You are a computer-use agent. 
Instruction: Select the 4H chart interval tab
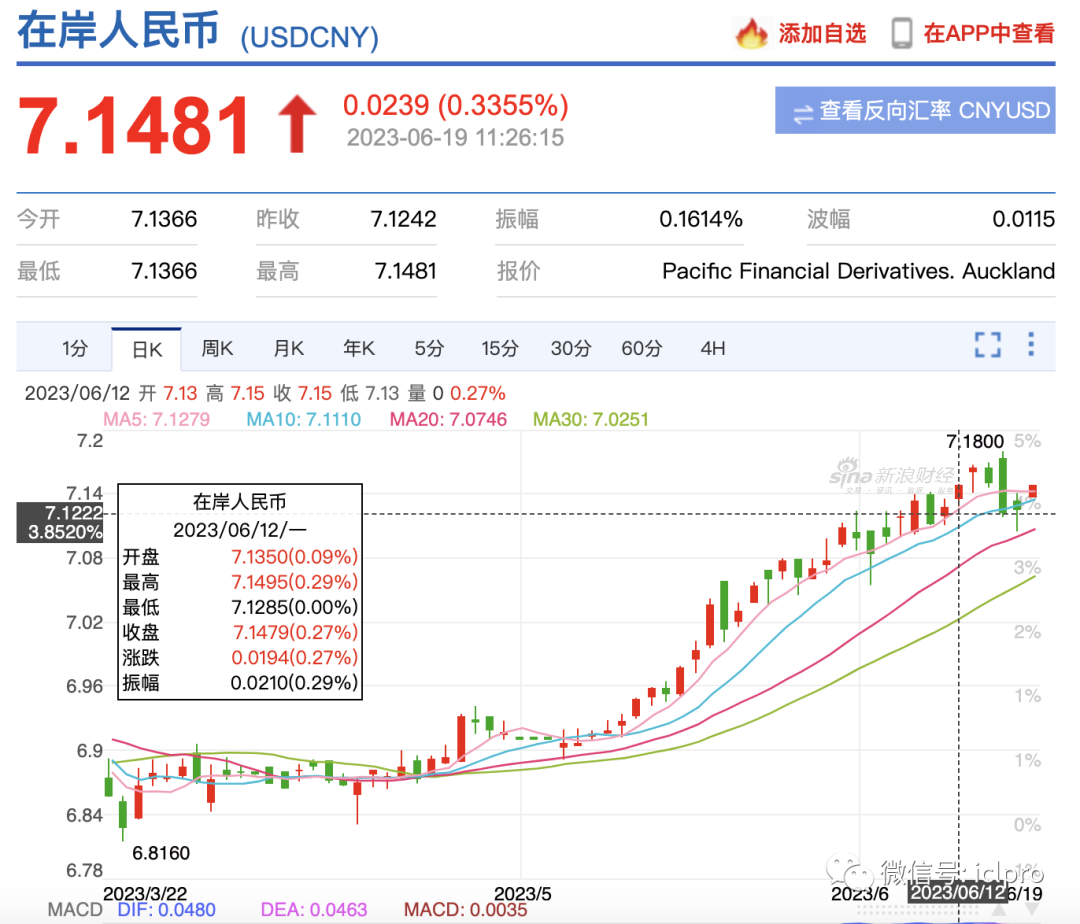(x=712, y=349)
